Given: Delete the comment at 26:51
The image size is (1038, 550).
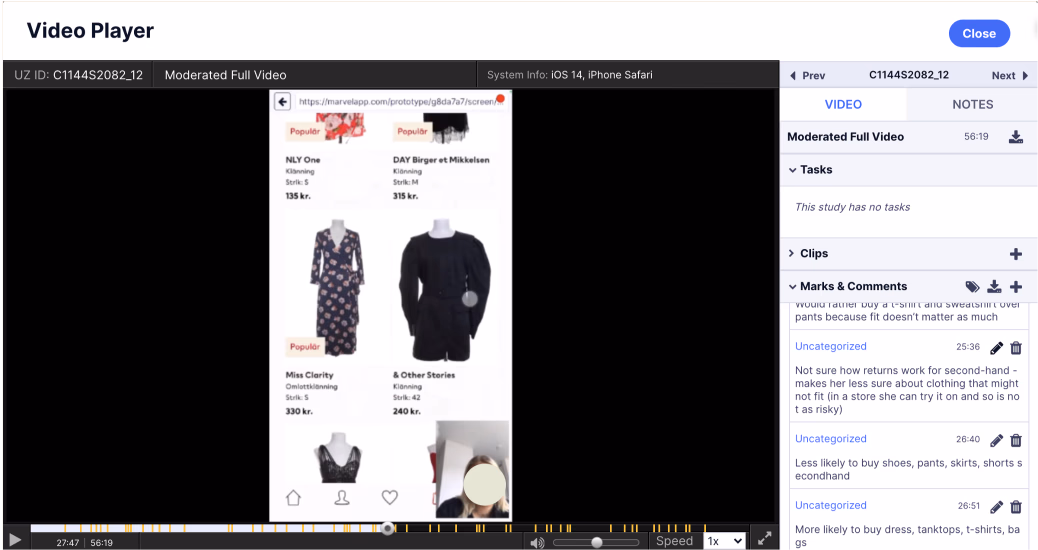Looking at the screenshot, I should (x=1016, y=507).
